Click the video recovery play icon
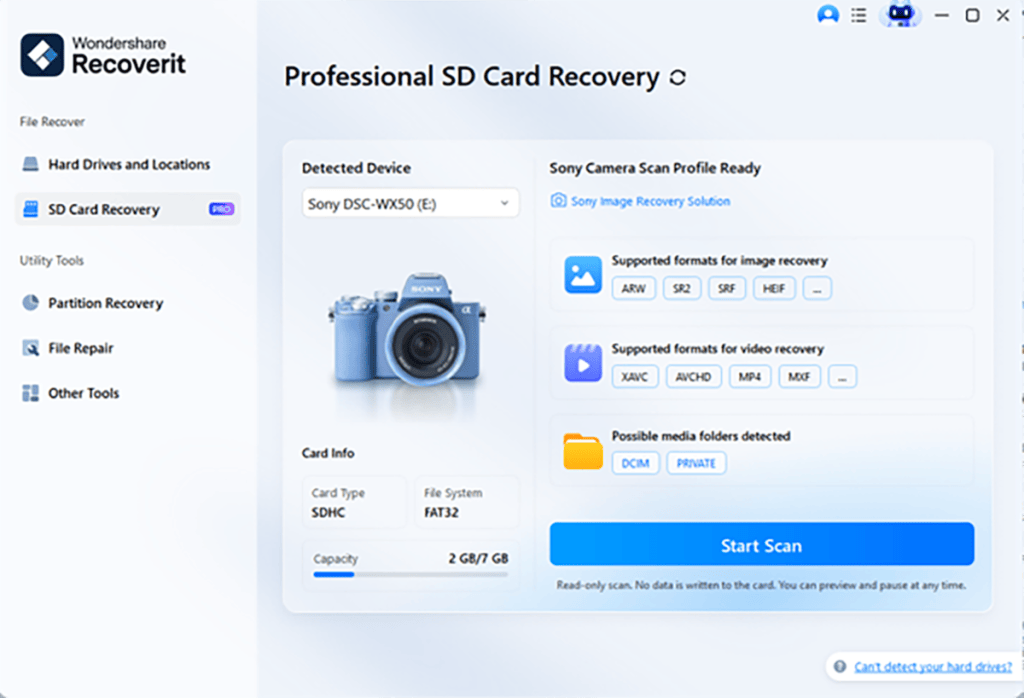 click(x=583, y=363)
